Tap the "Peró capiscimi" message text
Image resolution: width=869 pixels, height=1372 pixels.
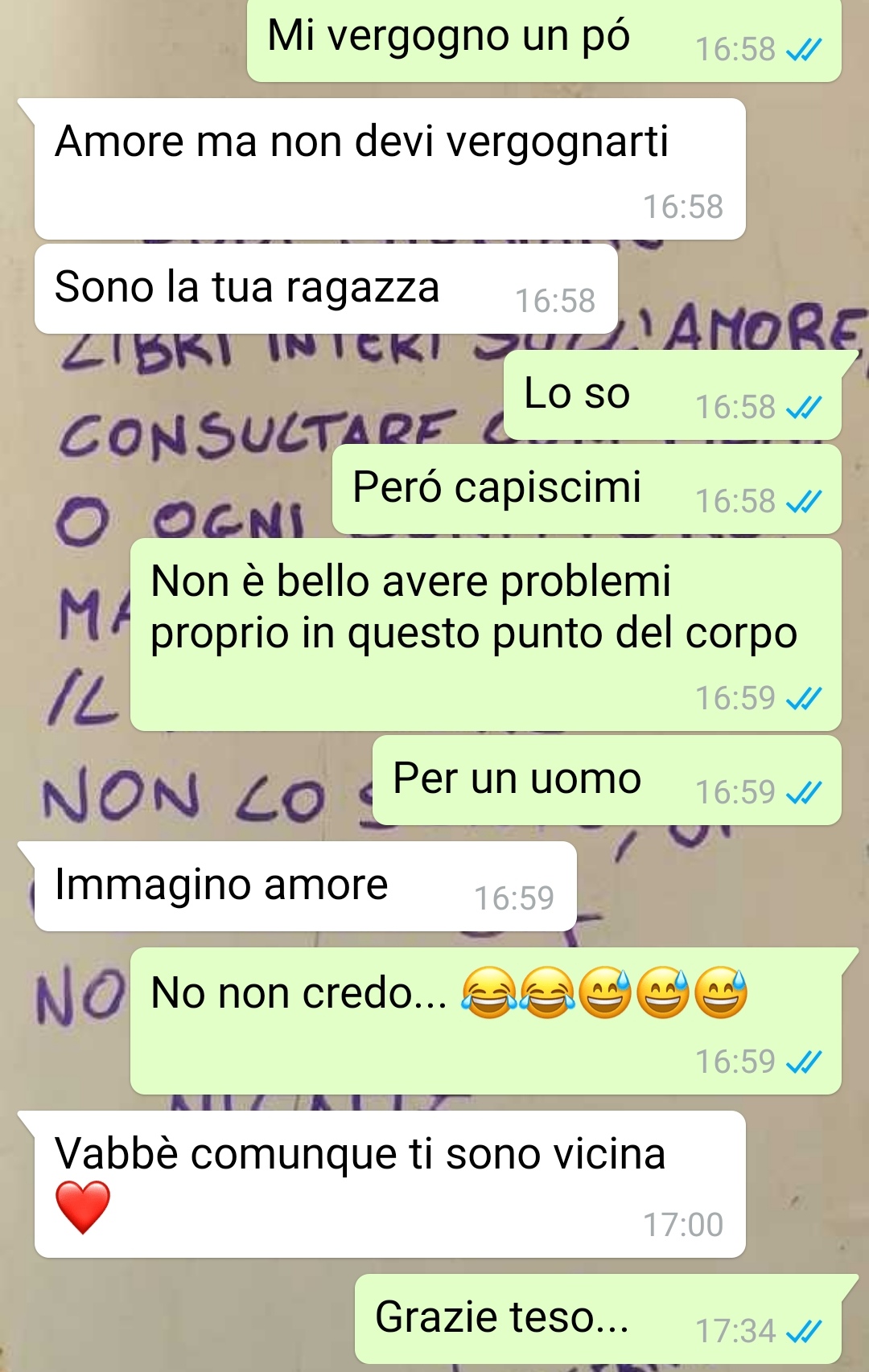coord(497,487)
